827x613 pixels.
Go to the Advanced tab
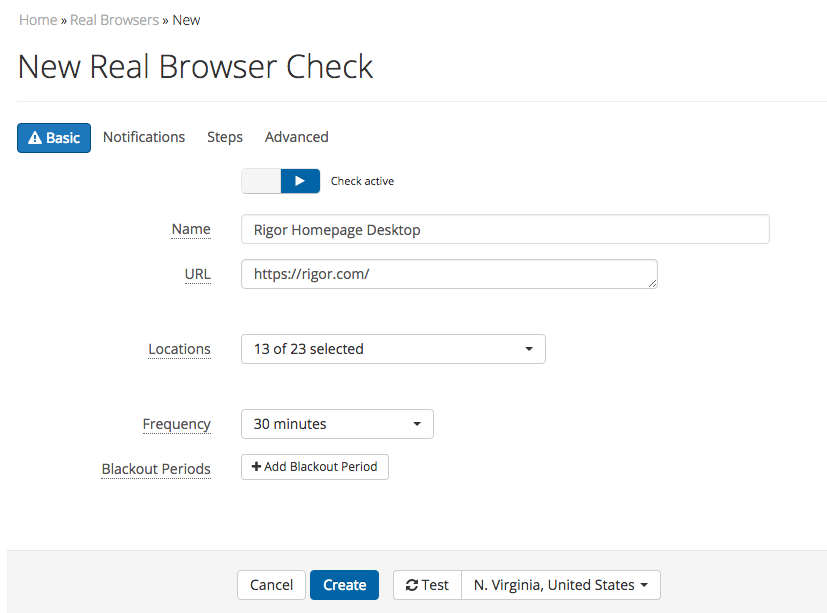[x=296, y=137]
